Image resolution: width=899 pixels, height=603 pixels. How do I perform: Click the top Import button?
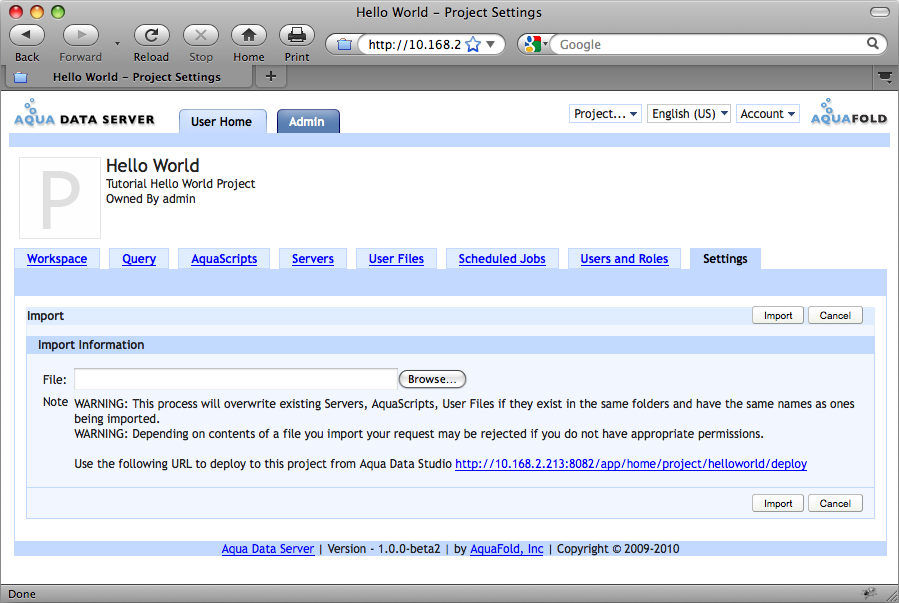pos(778,315)
